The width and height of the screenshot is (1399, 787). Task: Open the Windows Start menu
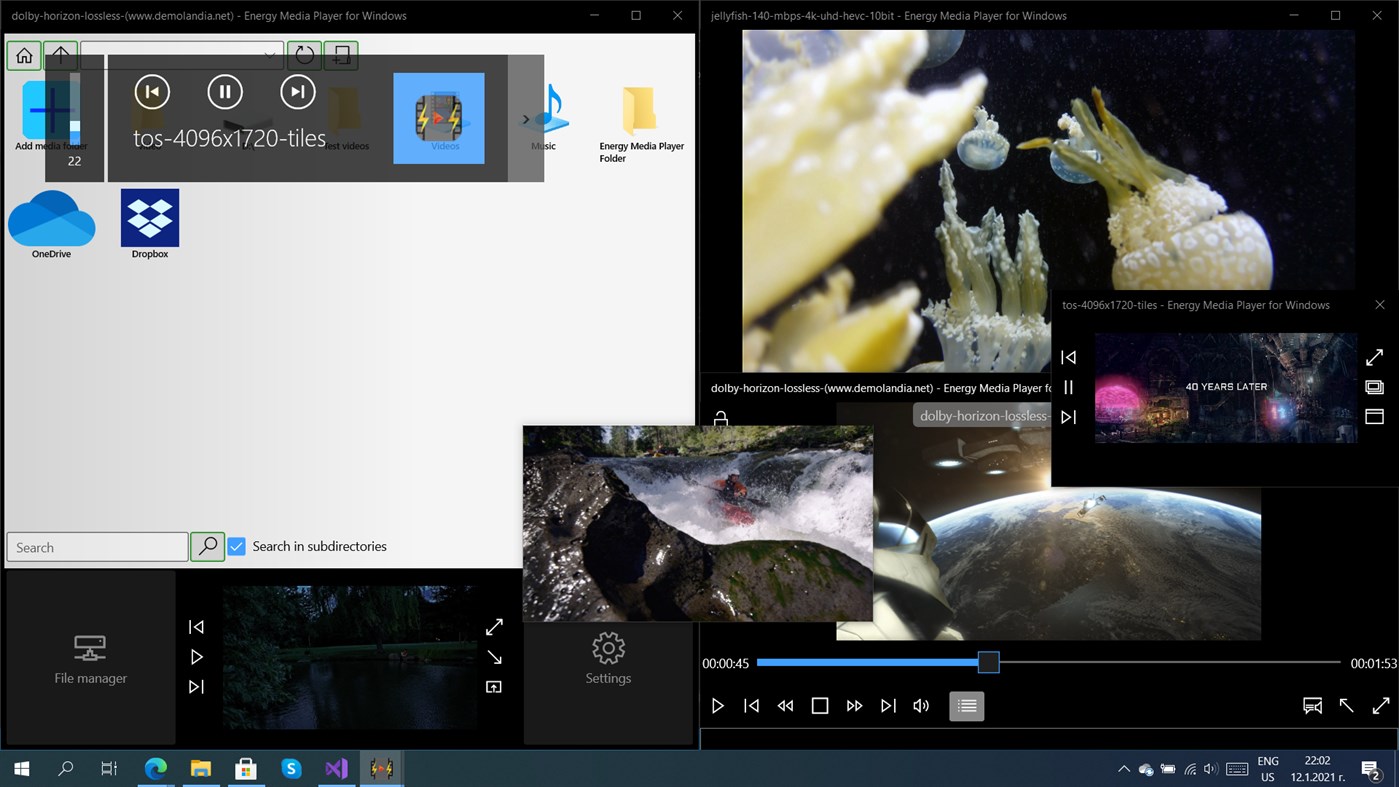[20, 769]
